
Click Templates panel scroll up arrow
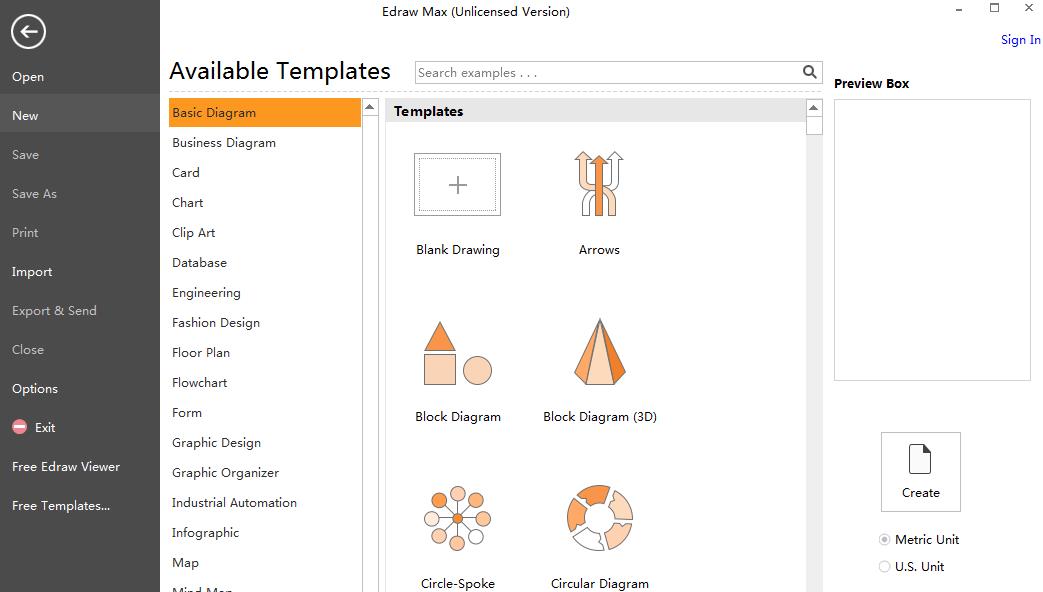(x=814, y=108)
